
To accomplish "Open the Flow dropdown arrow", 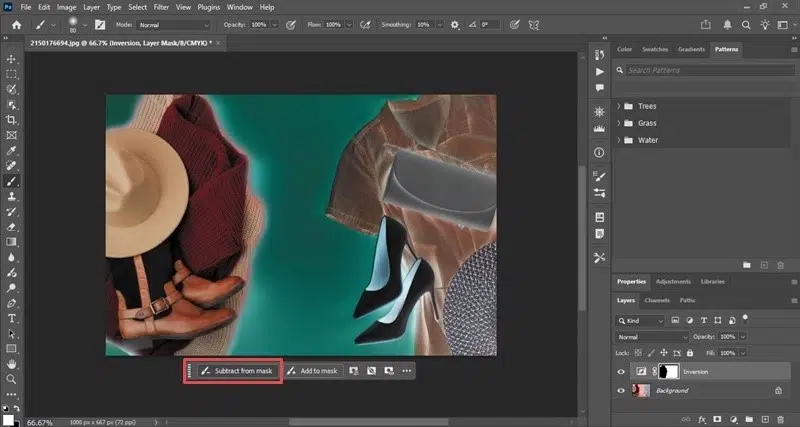I will point(349,24).
